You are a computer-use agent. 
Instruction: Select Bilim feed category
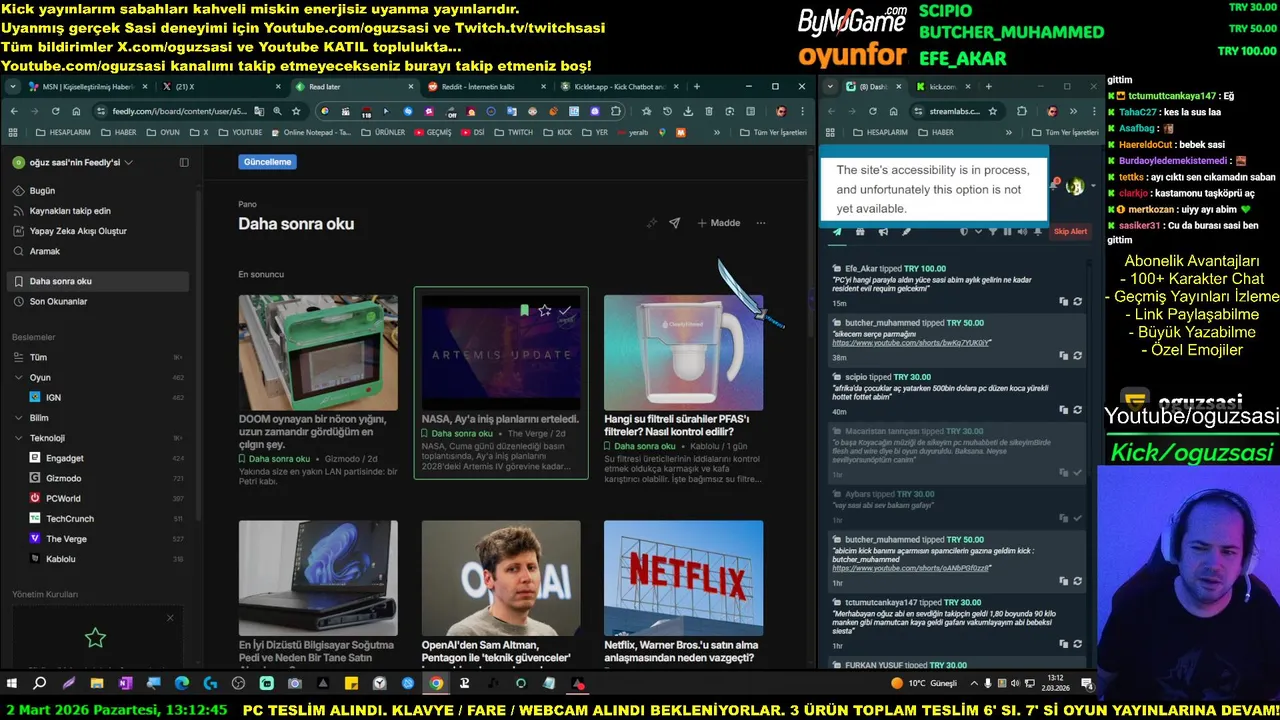click(39, 418)
